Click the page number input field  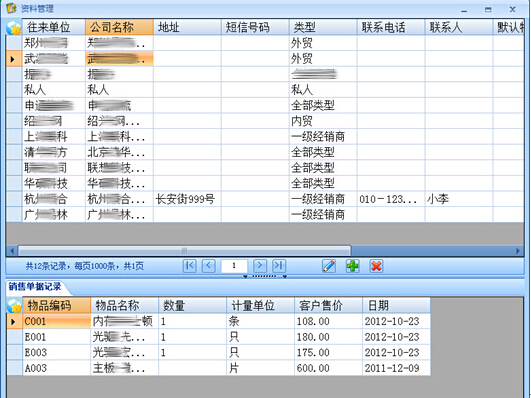click(x=234, y=266)
